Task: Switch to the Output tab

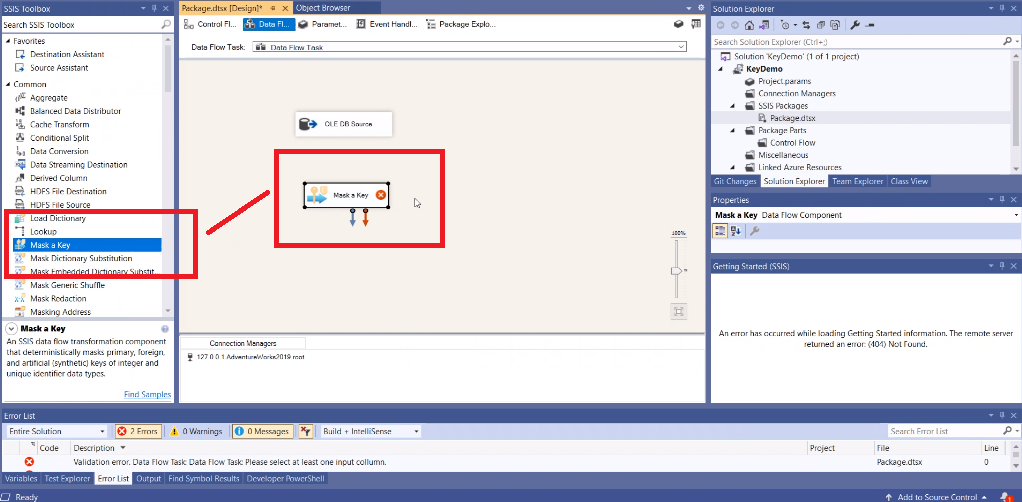Action: [x=149, y=479]
